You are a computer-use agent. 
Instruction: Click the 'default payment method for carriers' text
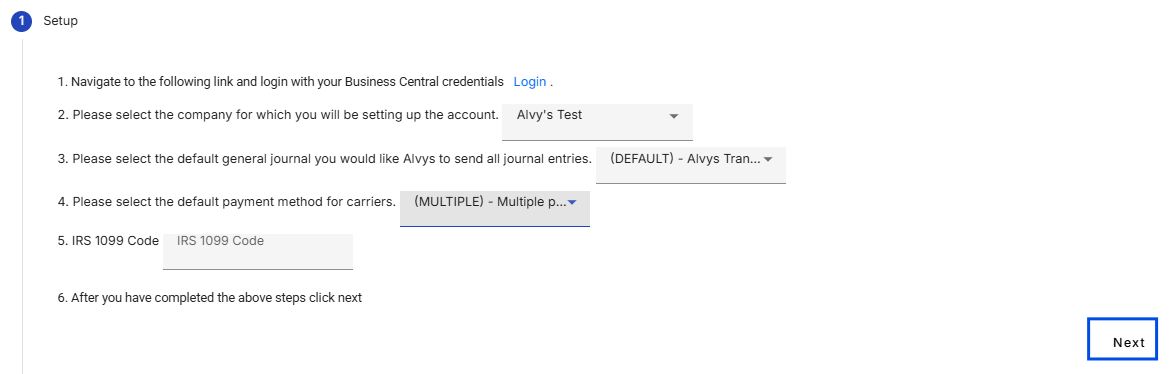click(227, 202)
